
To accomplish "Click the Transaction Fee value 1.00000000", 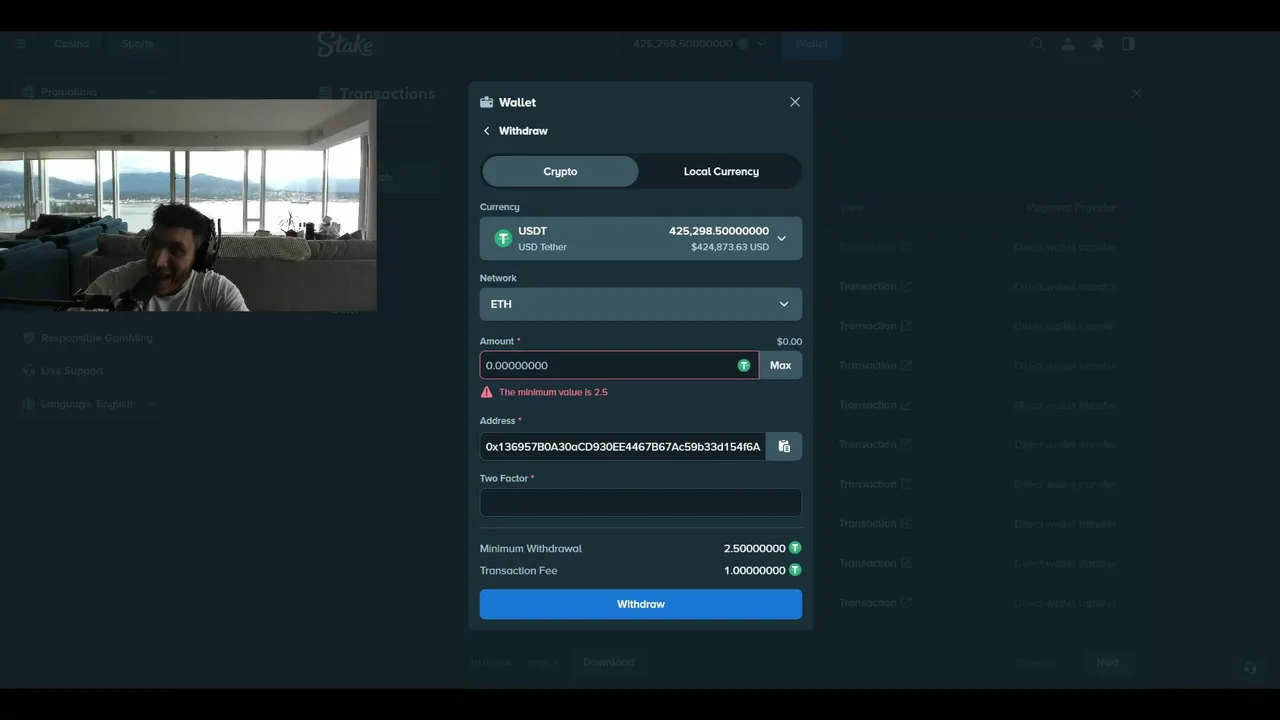I will (x=755, y=570).
